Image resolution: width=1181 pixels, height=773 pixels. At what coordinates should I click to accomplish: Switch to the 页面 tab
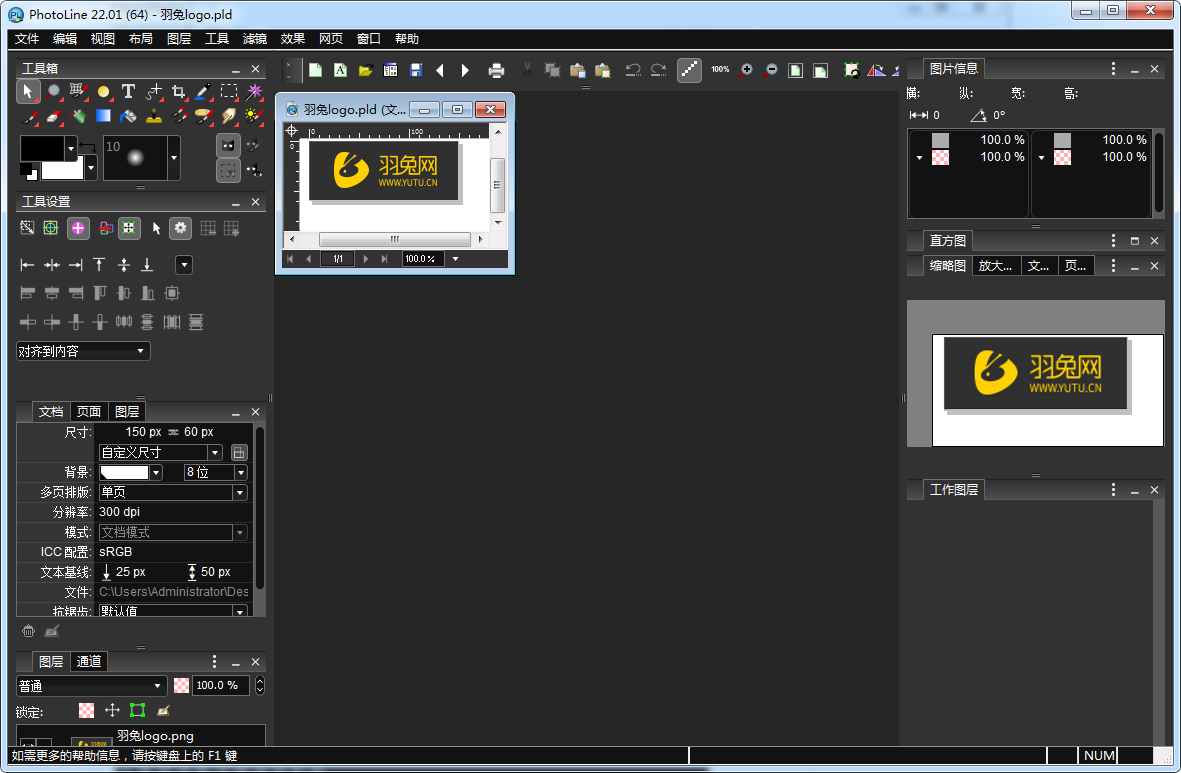(89, 411)
